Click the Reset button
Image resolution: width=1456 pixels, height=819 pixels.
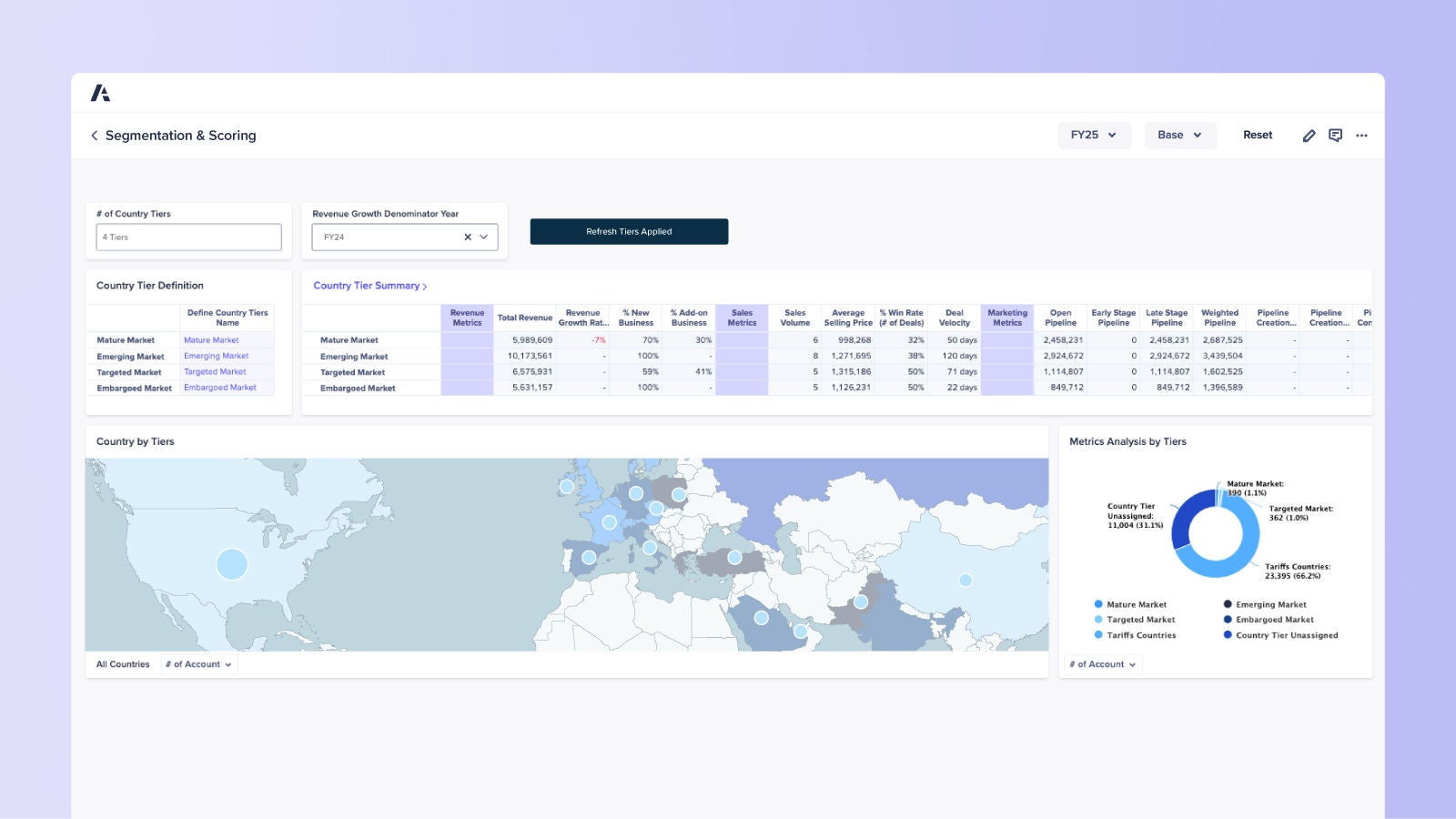click(1258, 135)
